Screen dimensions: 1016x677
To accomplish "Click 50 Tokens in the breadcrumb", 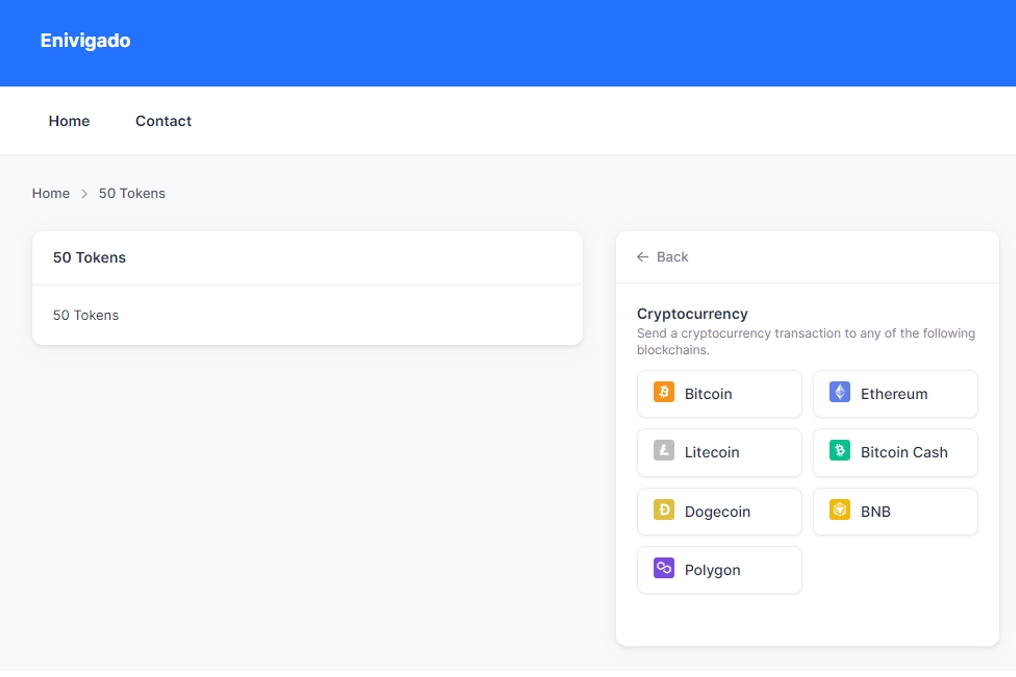I will pyautogui.click(x=132, y=193).
